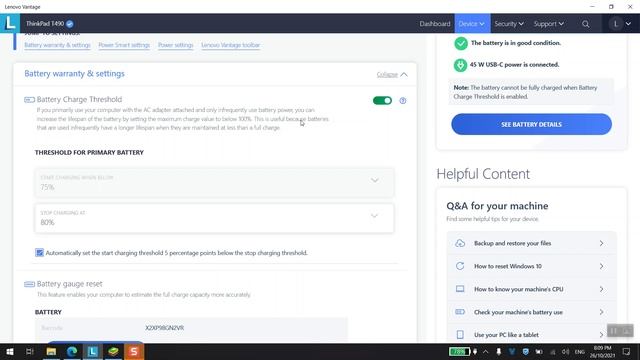Open How to reset Windows 10
The image size is (640, 360).
click(x=531, y=266)
